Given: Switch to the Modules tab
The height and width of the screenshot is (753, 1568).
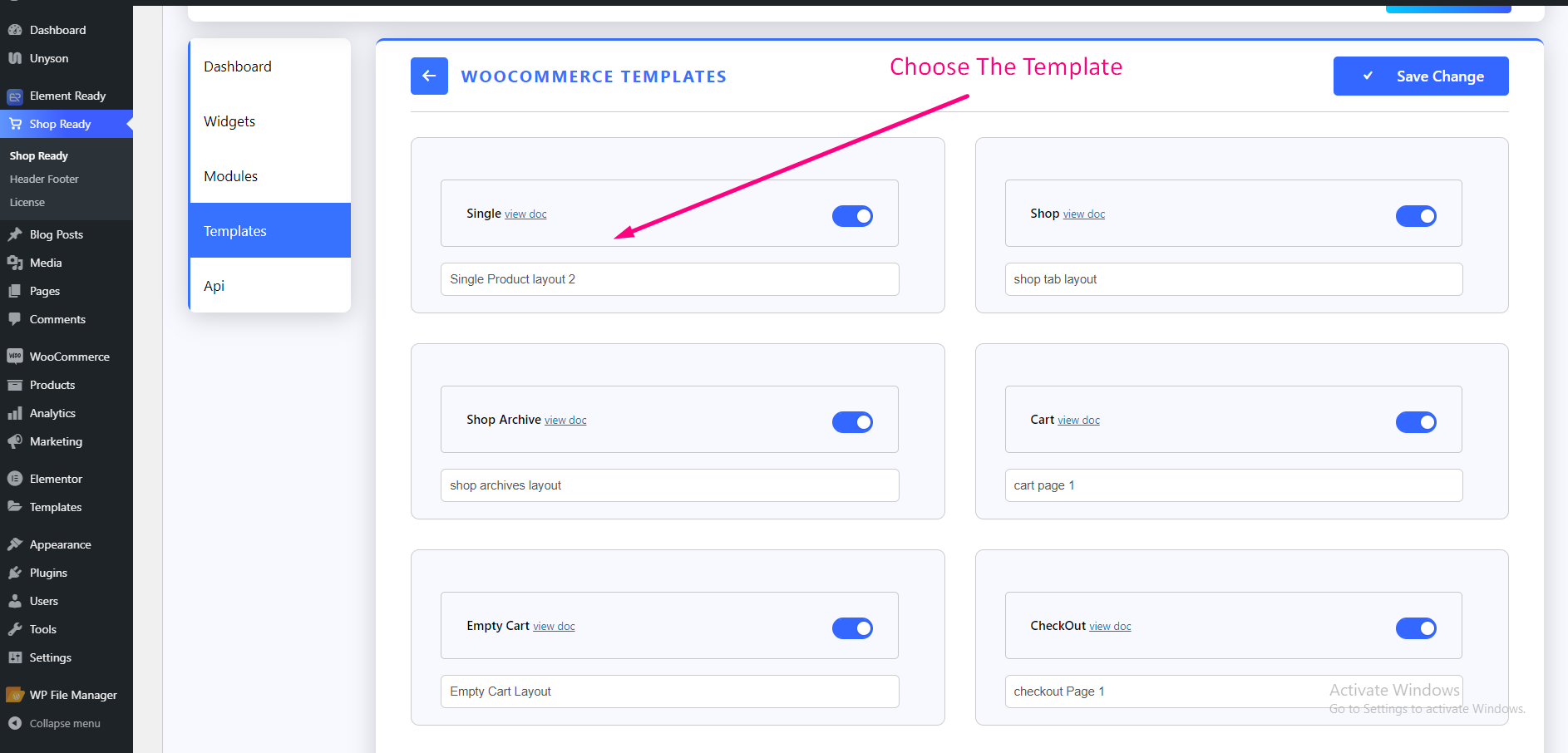Looking at the screenshot, I should (231, 176).
